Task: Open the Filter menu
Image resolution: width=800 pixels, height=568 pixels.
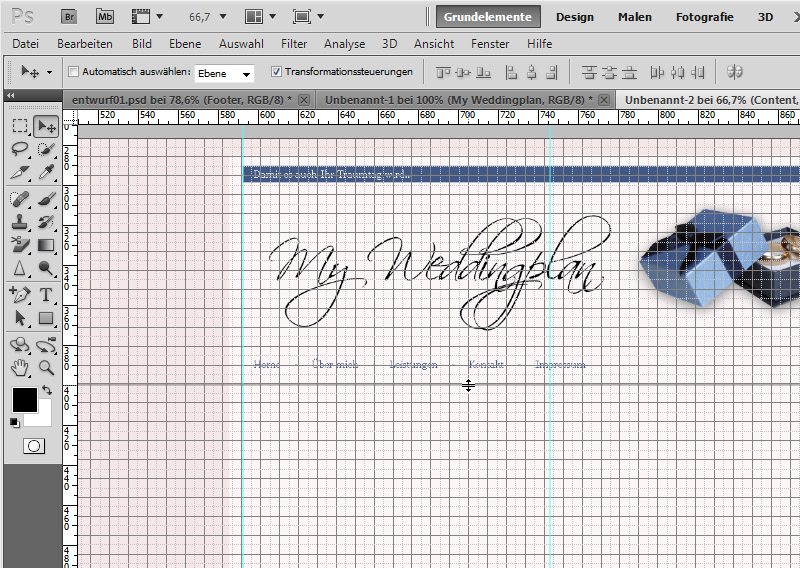Action: tap(294, 44)
